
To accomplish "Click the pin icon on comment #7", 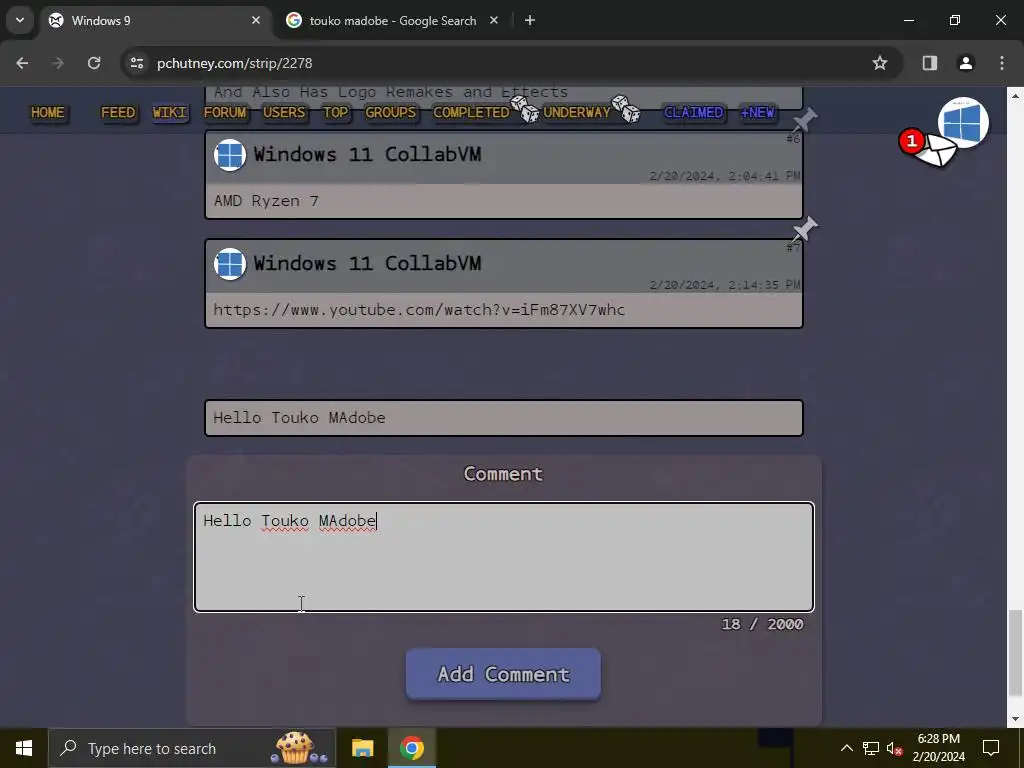I will click(805, 229).
